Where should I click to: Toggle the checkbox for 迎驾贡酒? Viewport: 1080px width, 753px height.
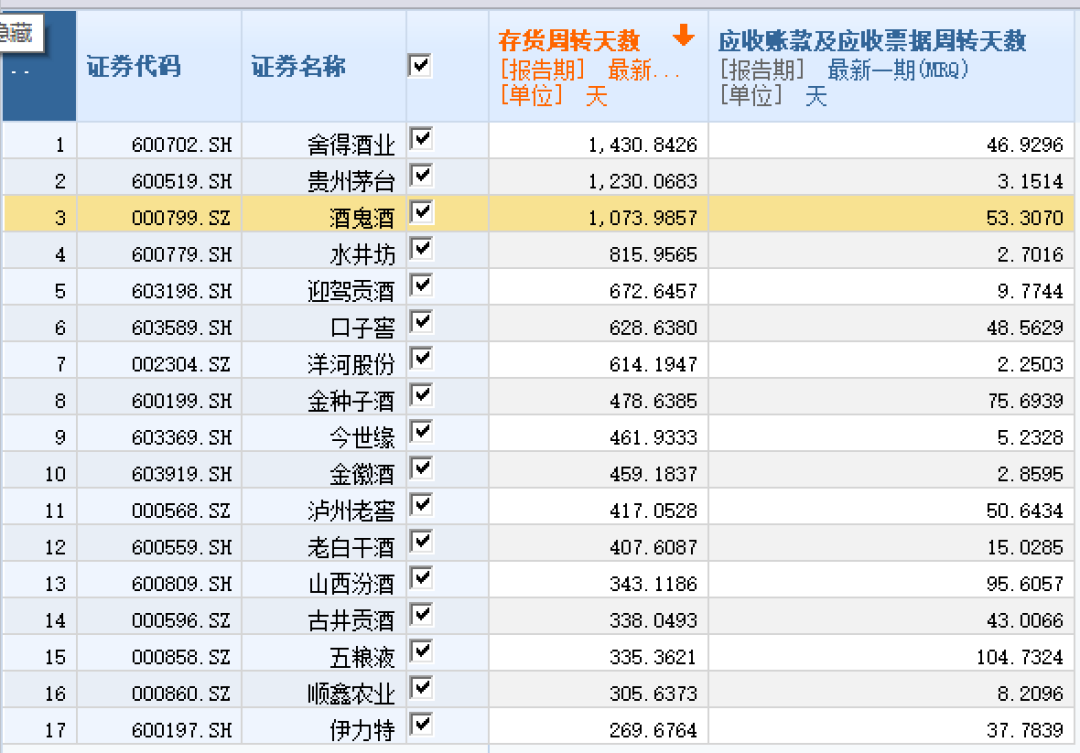pyautogui.click(x=421, y=285)
